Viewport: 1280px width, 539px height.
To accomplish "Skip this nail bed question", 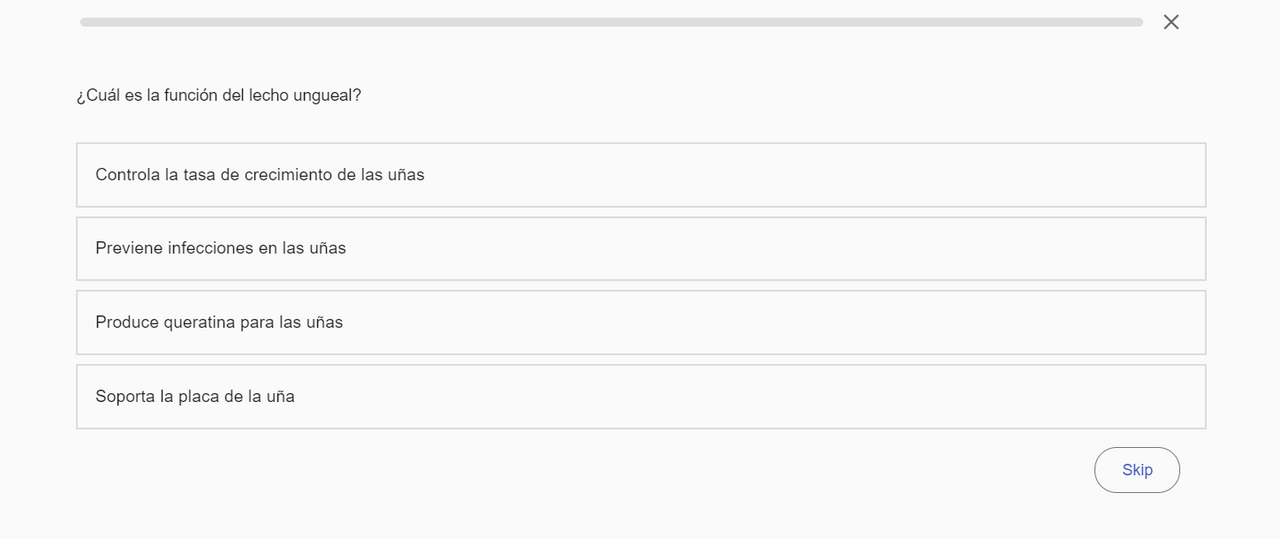I will click(1137, 470).
